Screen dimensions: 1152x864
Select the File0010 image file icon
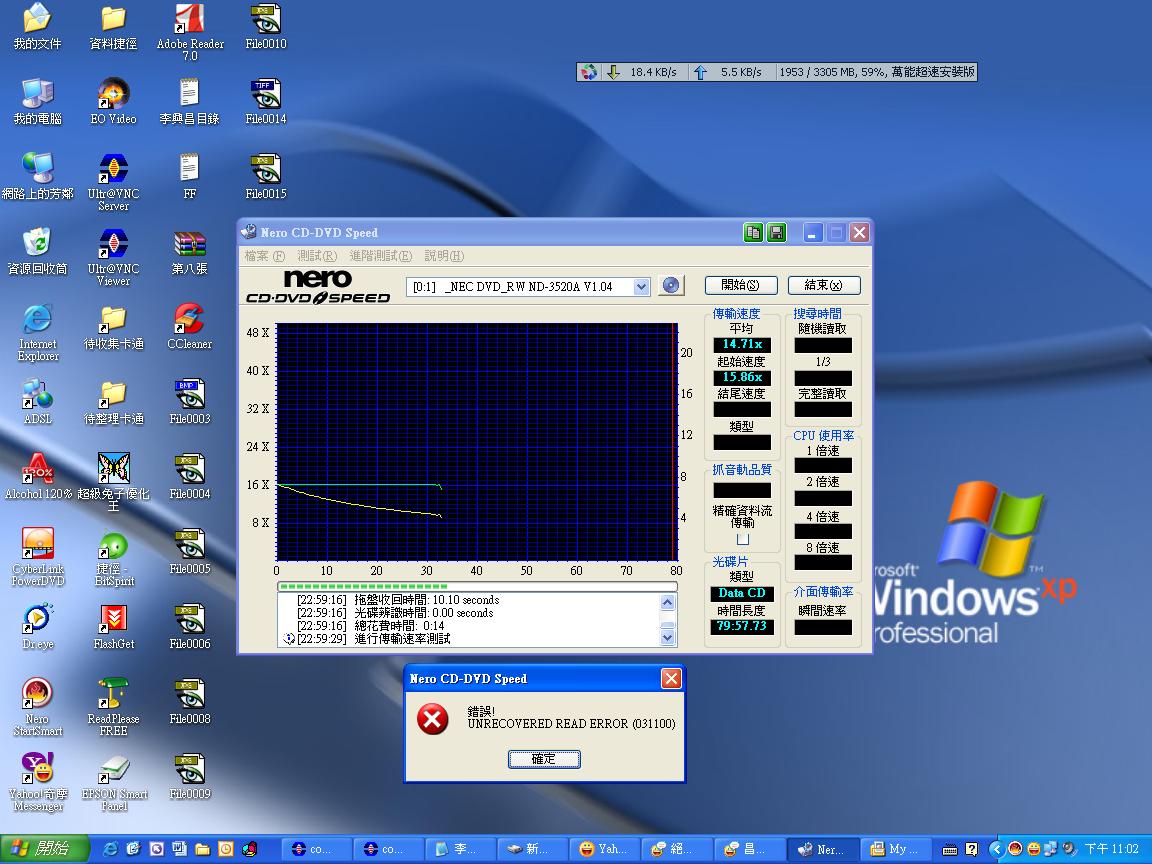coord(266,27)
